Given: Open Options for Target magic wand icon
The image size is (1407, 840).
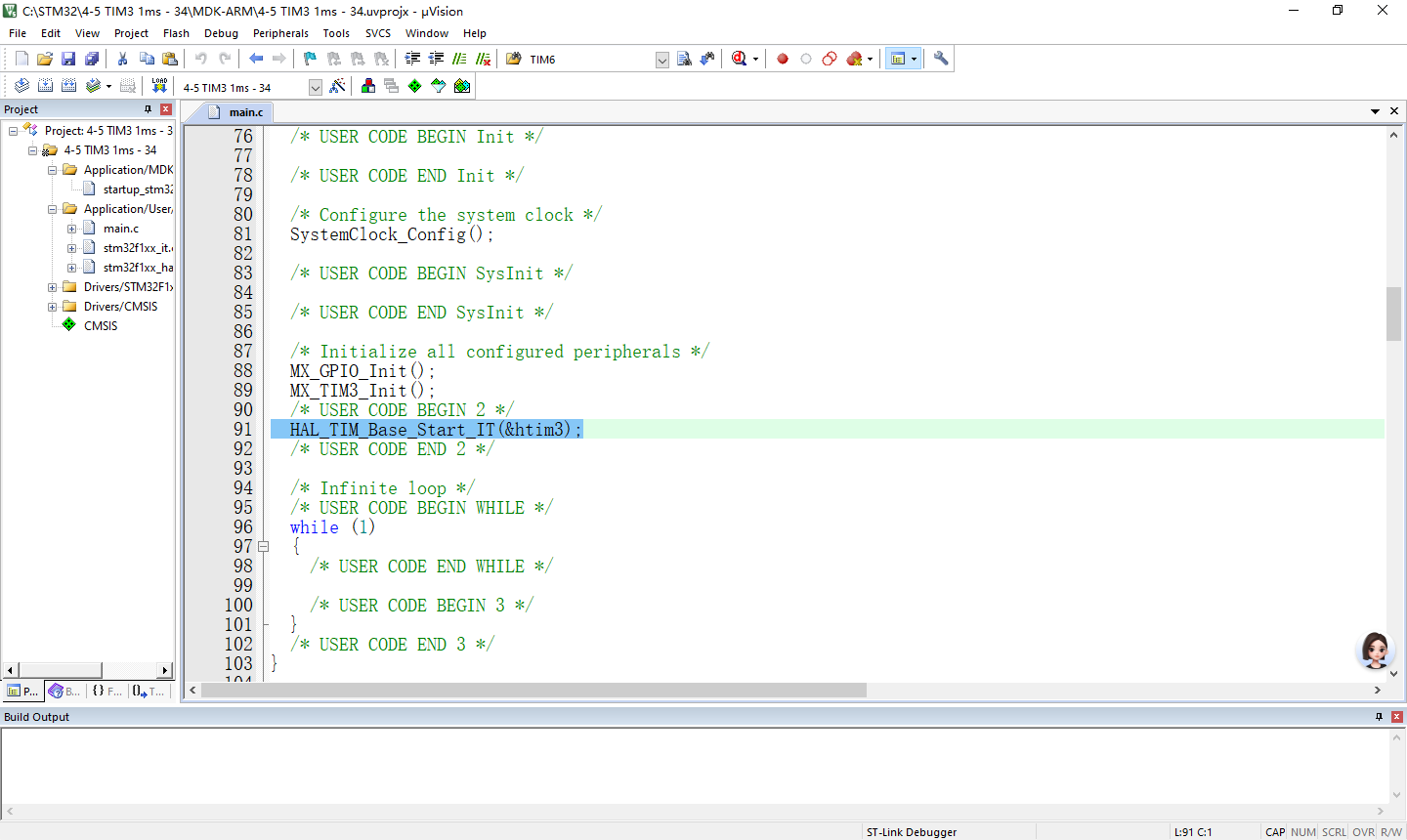Looking at the screenshot, I should point(337,86).
